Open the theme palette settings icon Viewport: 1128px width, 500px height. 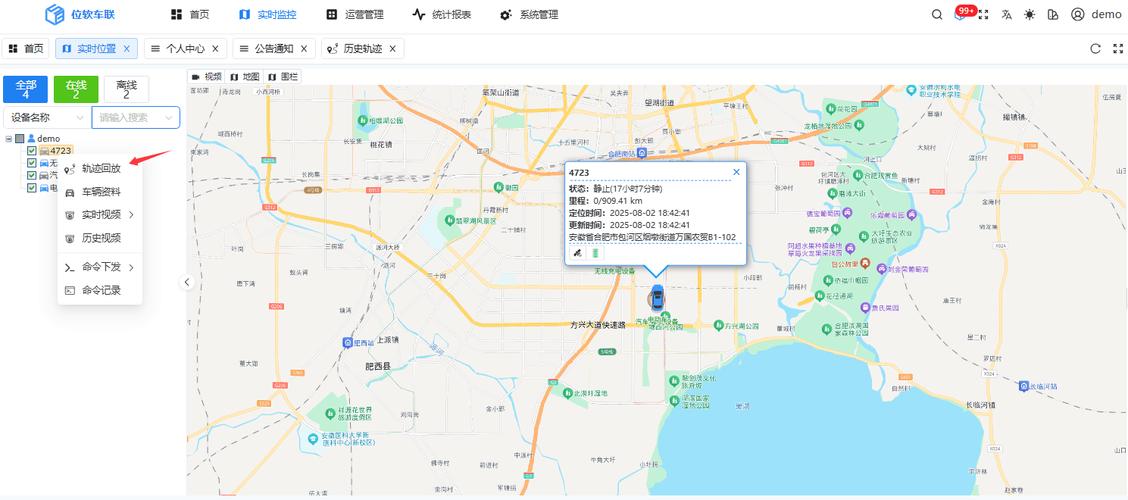tap(1053, 14)
